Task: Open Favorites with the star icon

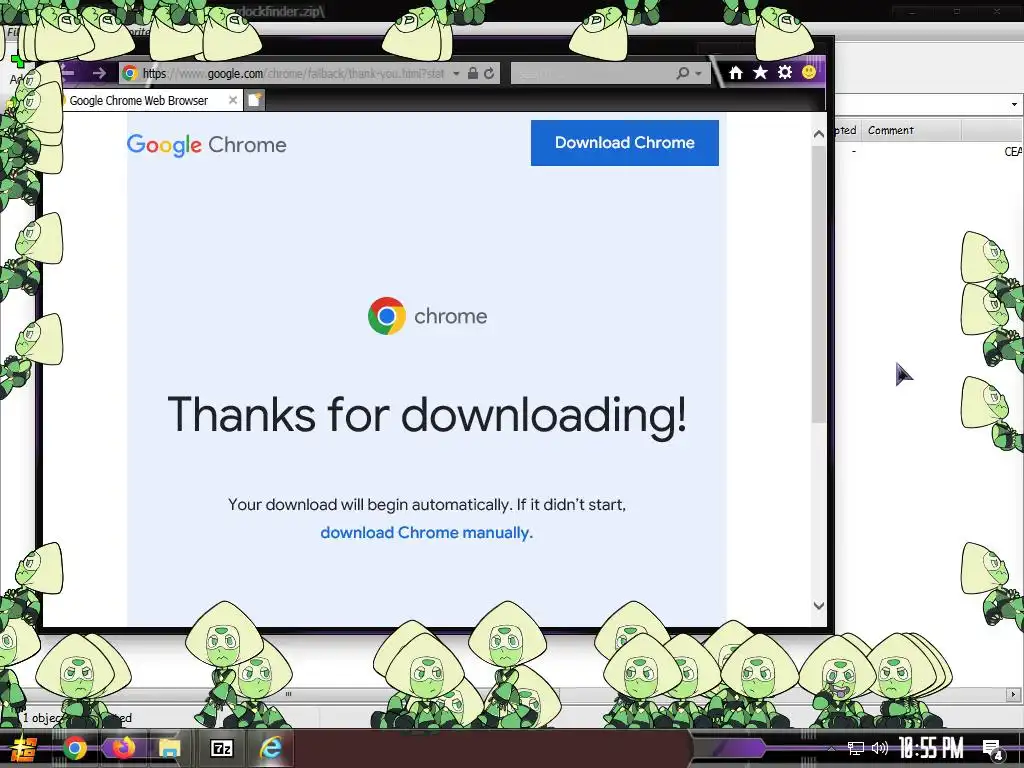Action: click(760, 72)
